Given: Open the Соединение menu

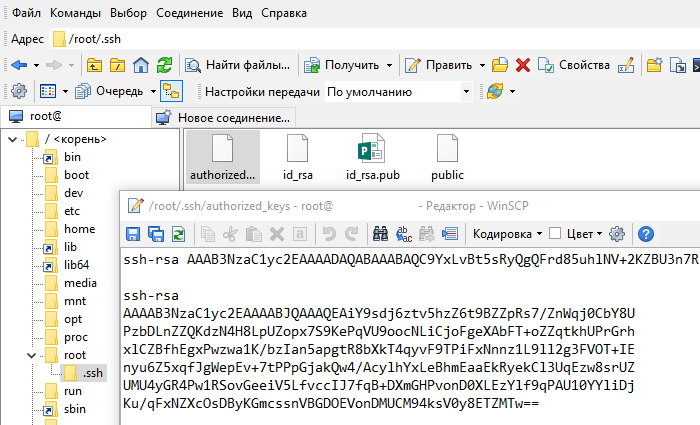Looking at the screenshot, I should click(189, 13).
